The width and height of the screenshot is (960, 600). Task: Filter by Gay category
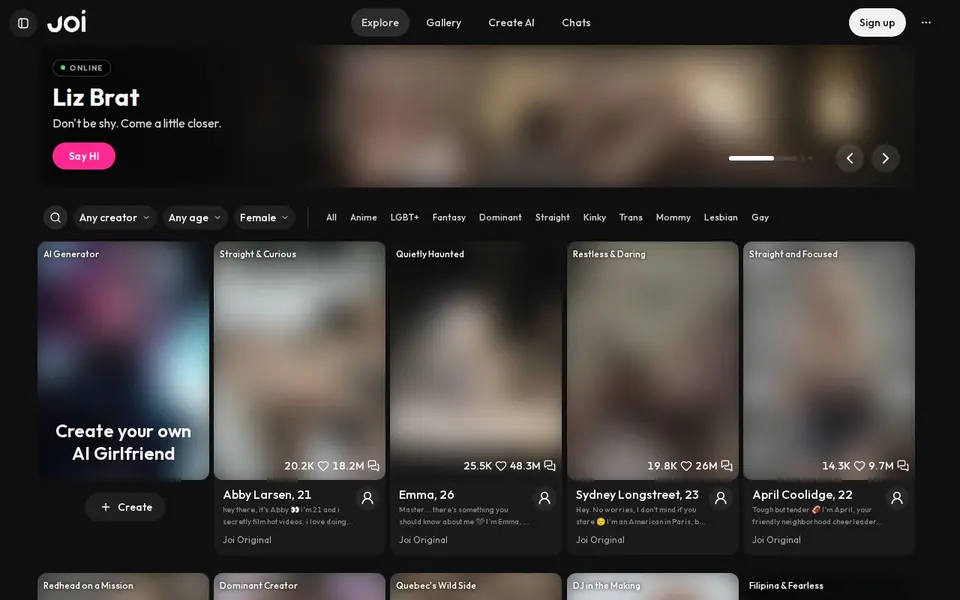(760, 217)
